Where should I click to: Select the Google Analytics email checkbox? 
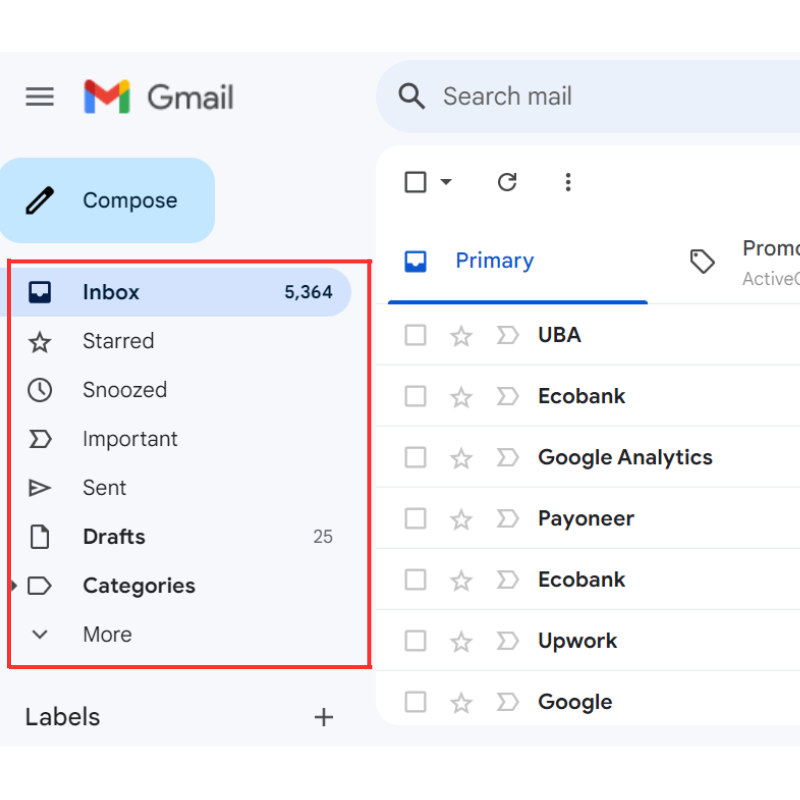(x=415, y=458)
